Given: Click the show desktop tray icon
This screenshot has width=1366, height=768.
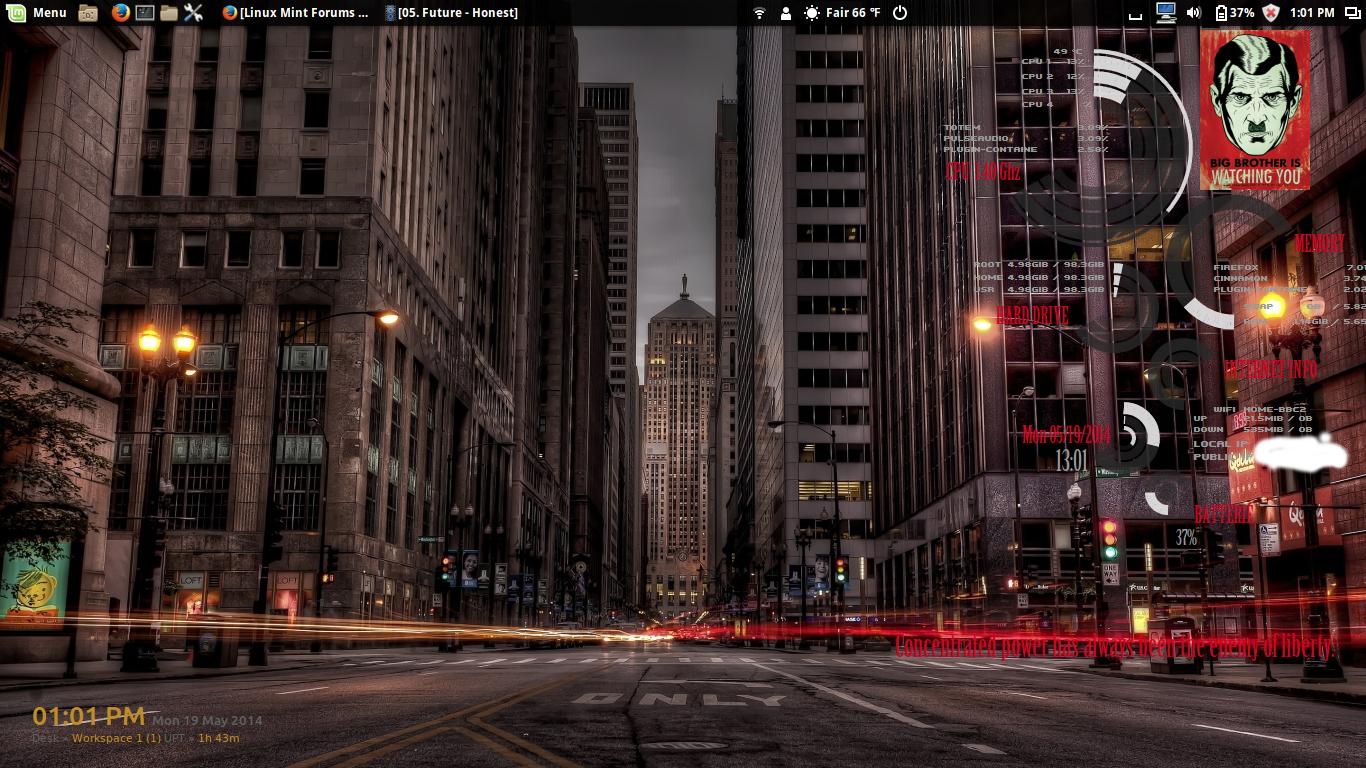Looking at the screenshot, I should [x=1135, y=15].
